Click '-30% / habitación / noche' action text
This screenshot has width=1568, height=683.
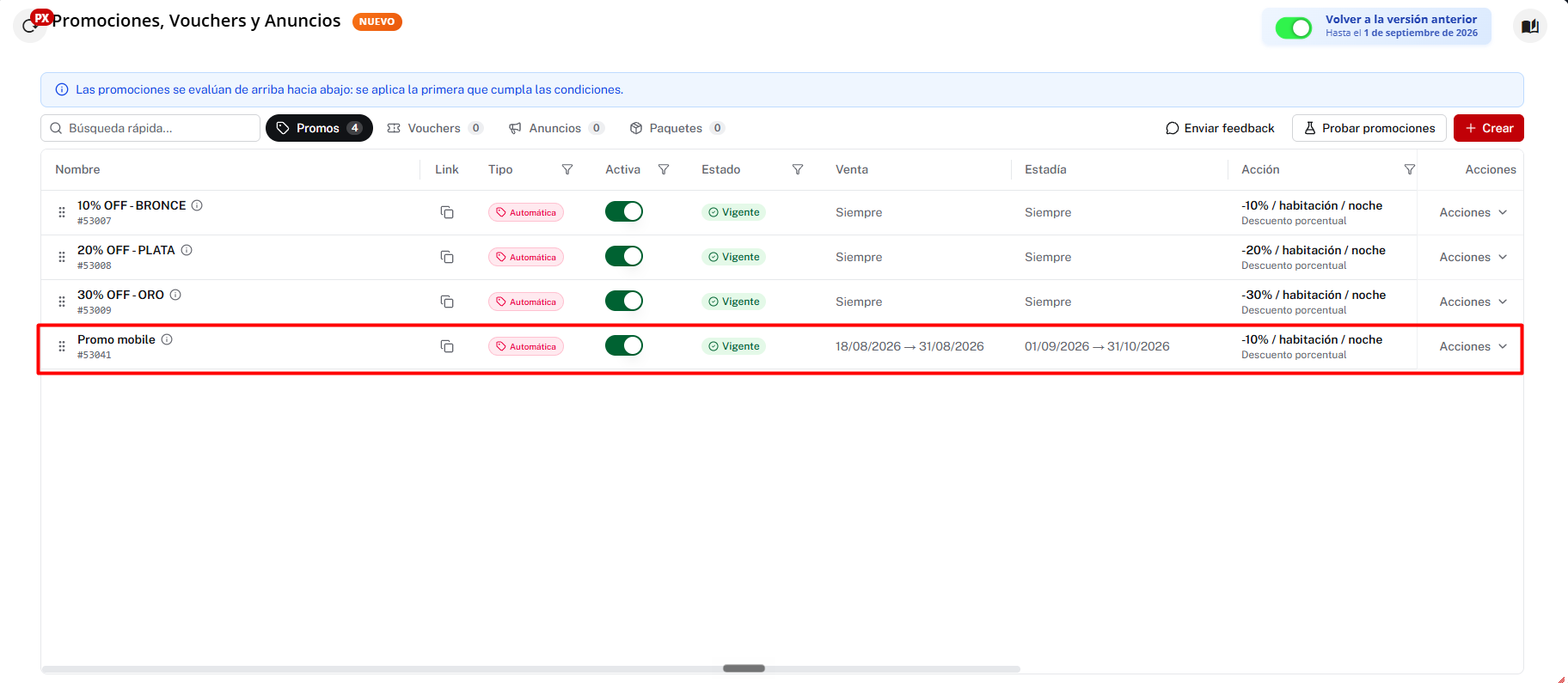pos(1314,295)
